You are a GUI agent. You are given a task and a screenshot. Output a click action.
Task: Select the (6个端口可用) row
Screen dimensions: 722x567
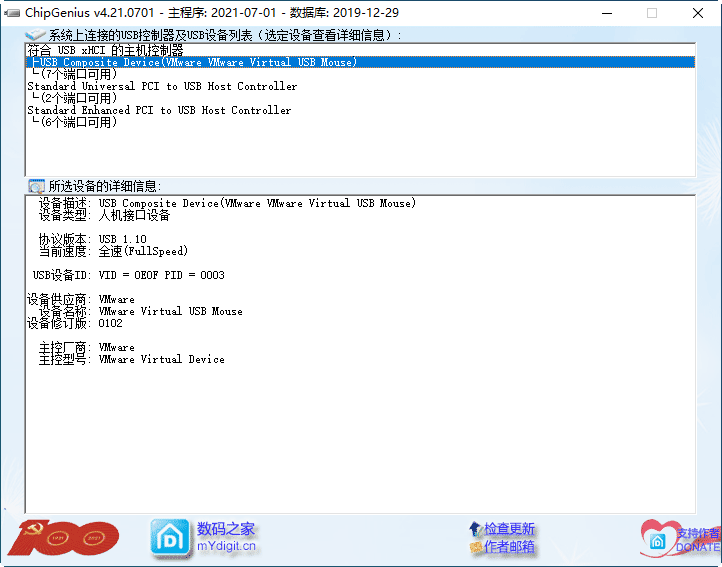[360, 122]
